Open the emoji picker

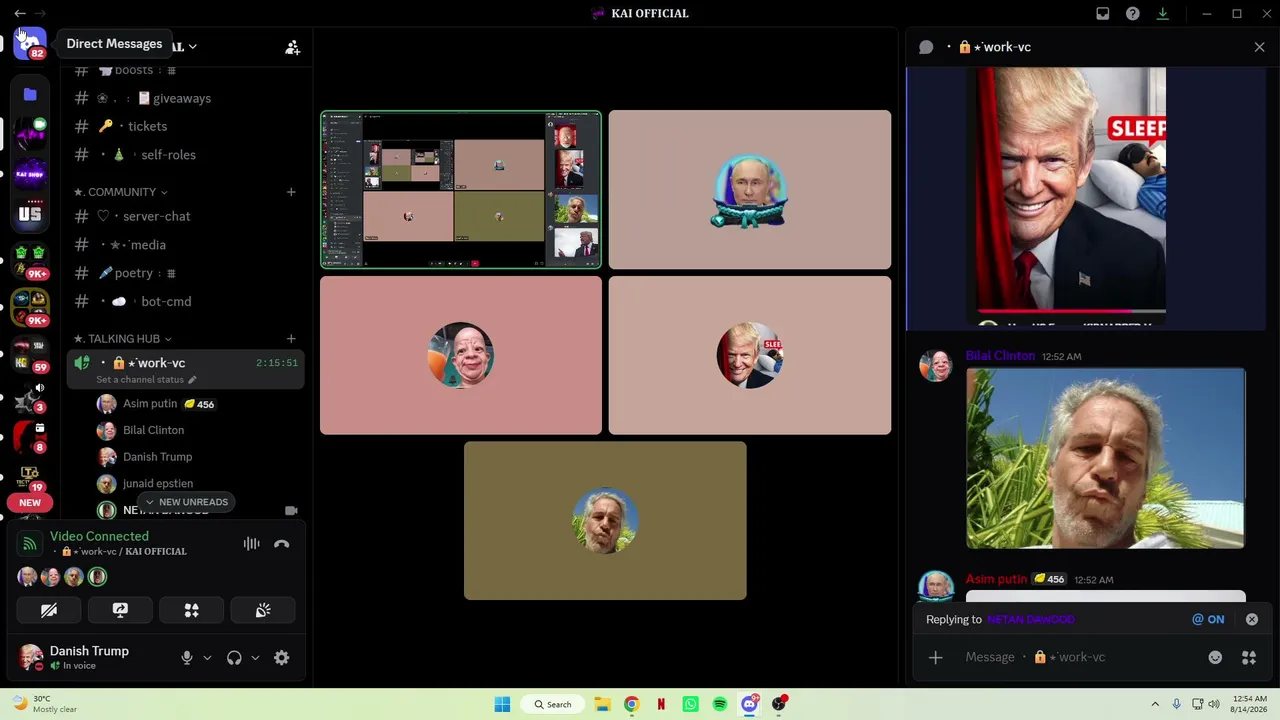pos(1215,657)
